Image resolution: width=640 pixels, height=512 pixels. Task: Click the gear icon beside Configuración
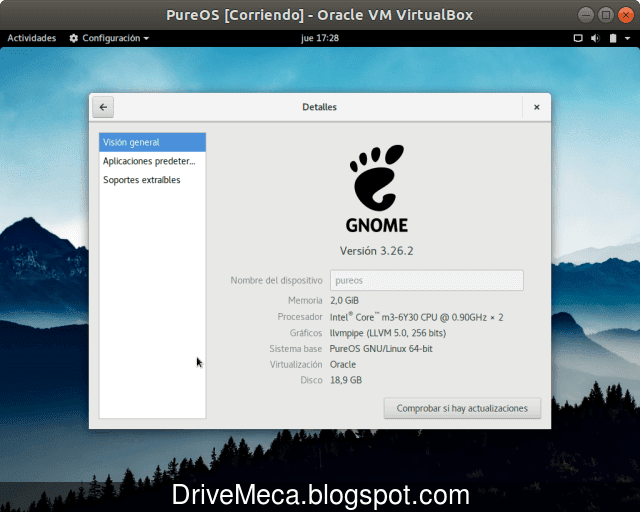(73, 38)
